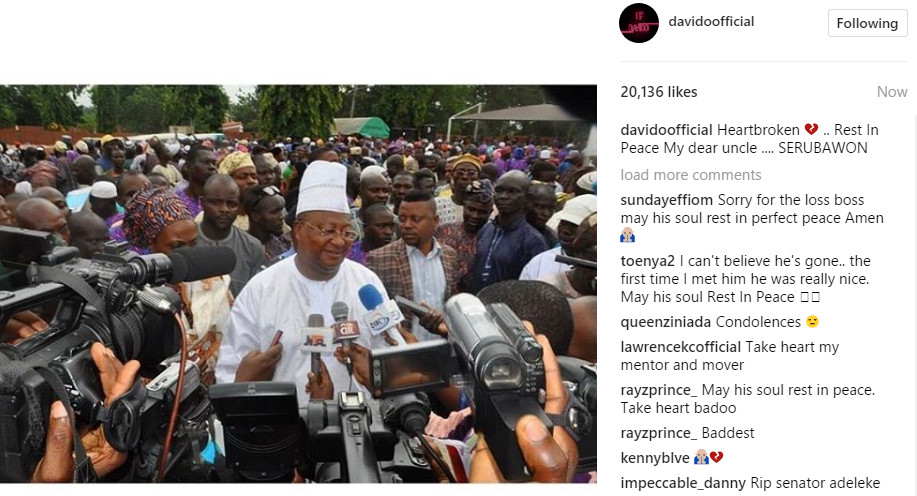Open sundayeffiom commenter profile

point(666,200)
